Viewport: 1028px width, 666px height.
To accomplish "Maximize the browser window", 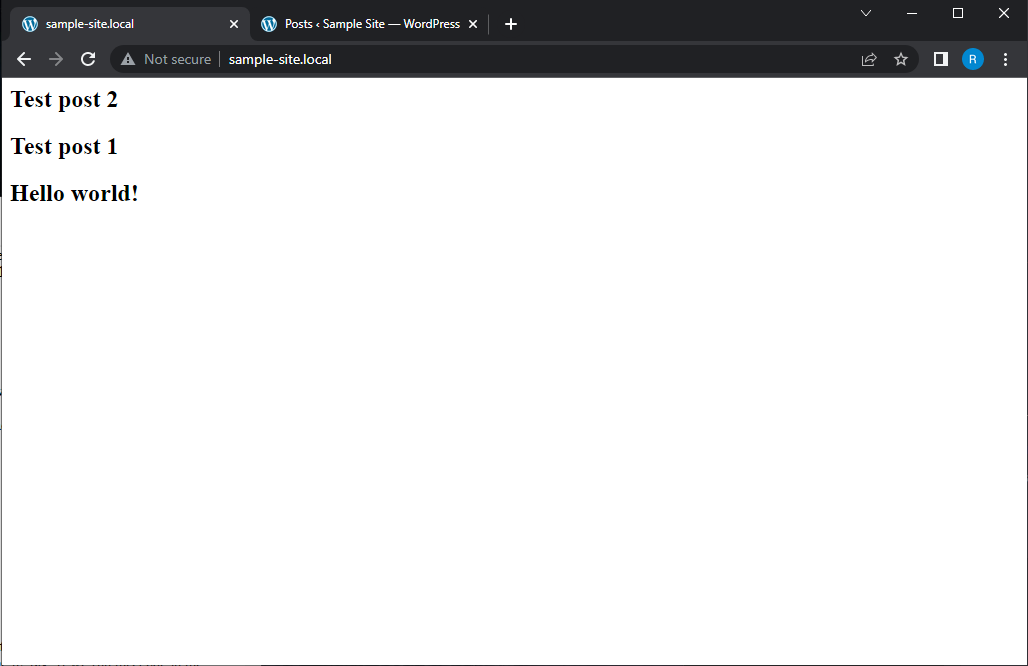I will click(x=958, y=13).
